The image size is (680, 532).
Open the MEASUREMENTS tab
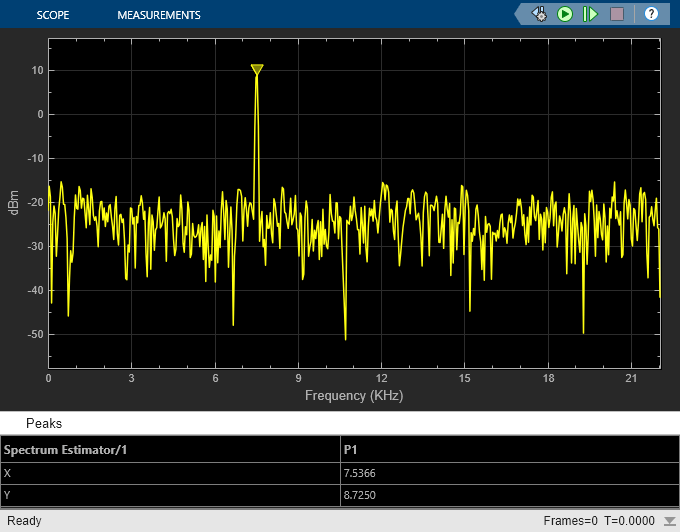pyautogui.click(x=158, y=15)
